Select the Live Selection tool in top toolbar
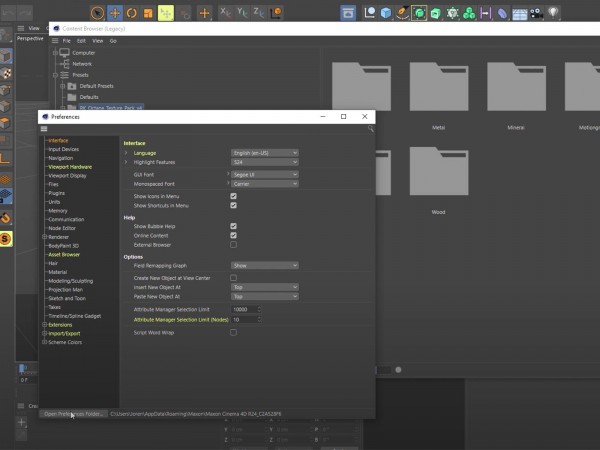Screen dimensions: 600x450 pos(98,13)
